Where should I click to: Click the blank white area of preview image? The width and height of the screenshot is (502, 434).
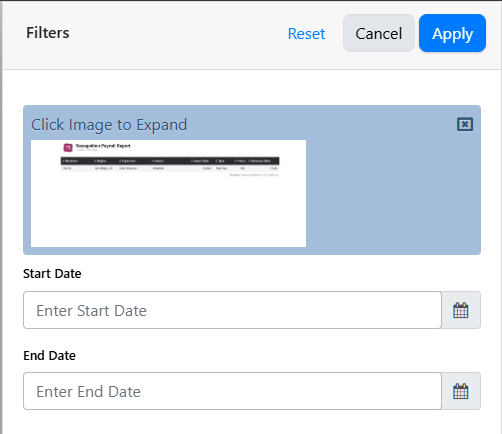point(168,213)
